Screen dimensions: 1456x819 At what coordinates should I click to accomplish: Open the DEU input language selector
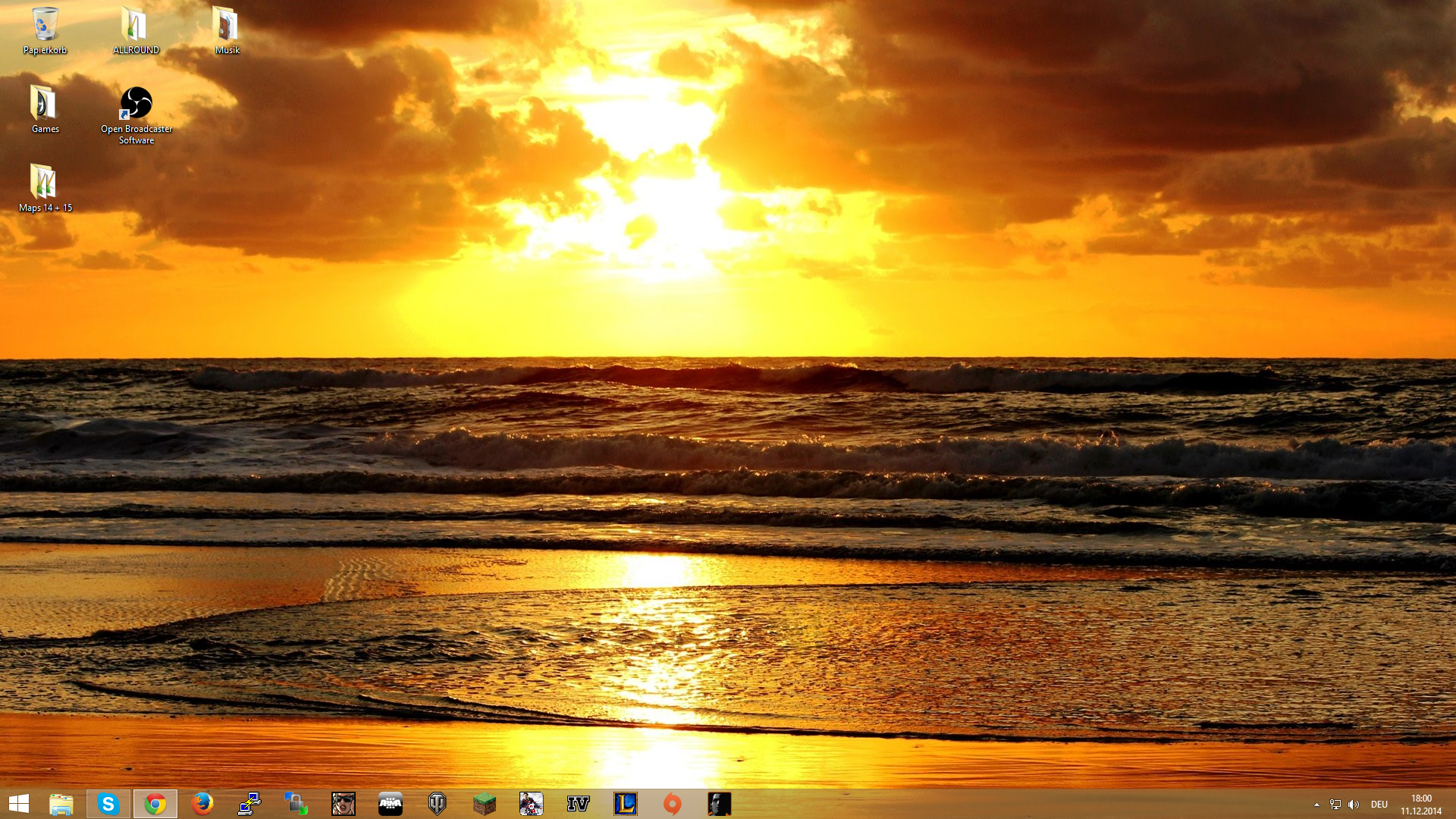[x=1379, y=805]
